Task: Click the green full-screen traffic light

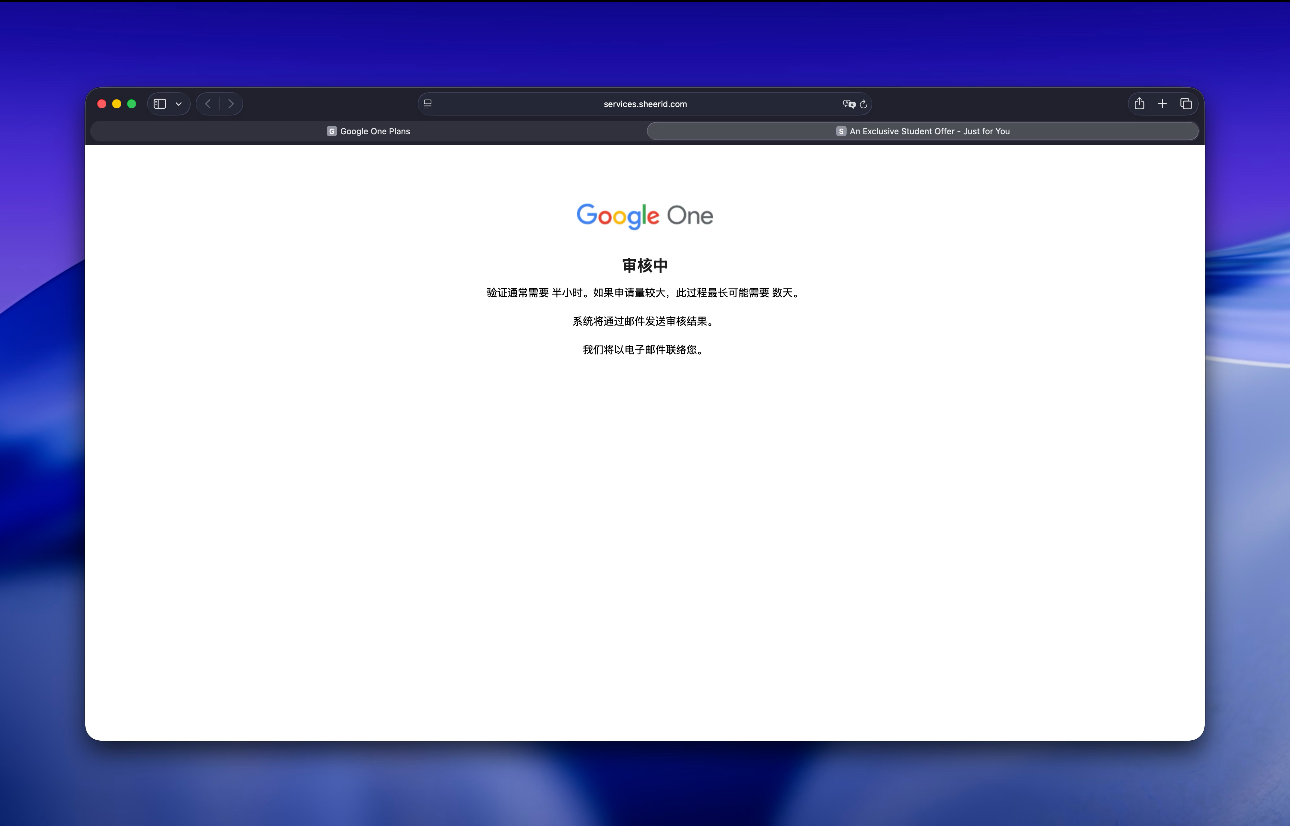Action: click(131, 103)
